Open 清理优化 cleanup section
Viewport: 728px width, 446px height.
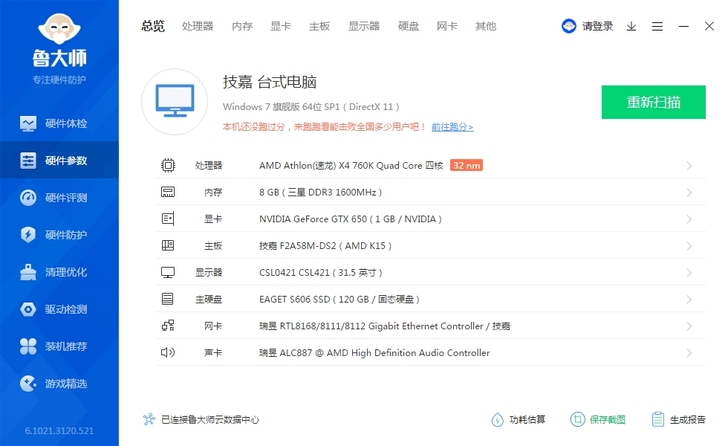[59, 272]
